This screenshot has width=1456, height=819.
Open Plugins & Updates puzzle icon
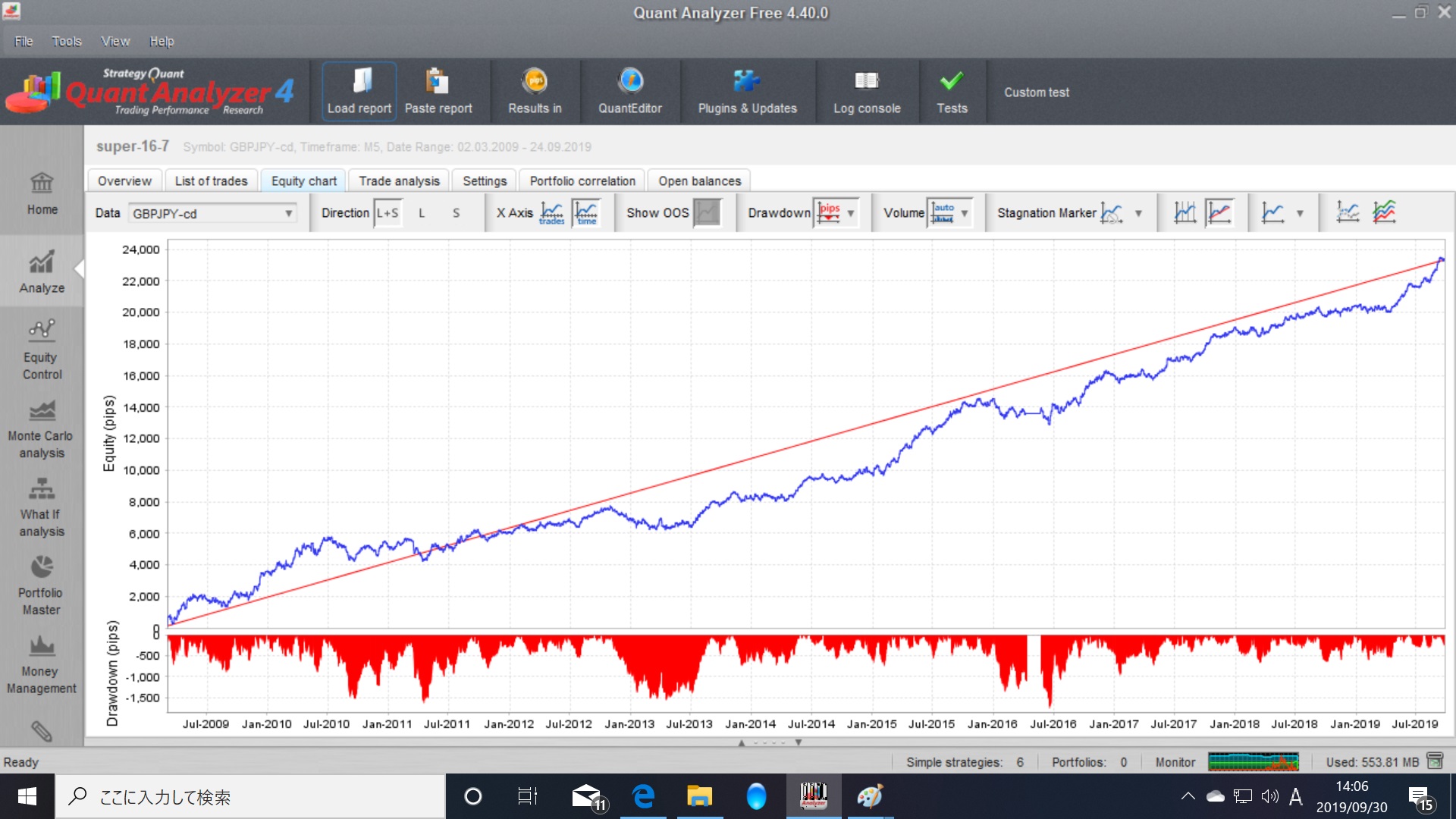click(747, 82)
